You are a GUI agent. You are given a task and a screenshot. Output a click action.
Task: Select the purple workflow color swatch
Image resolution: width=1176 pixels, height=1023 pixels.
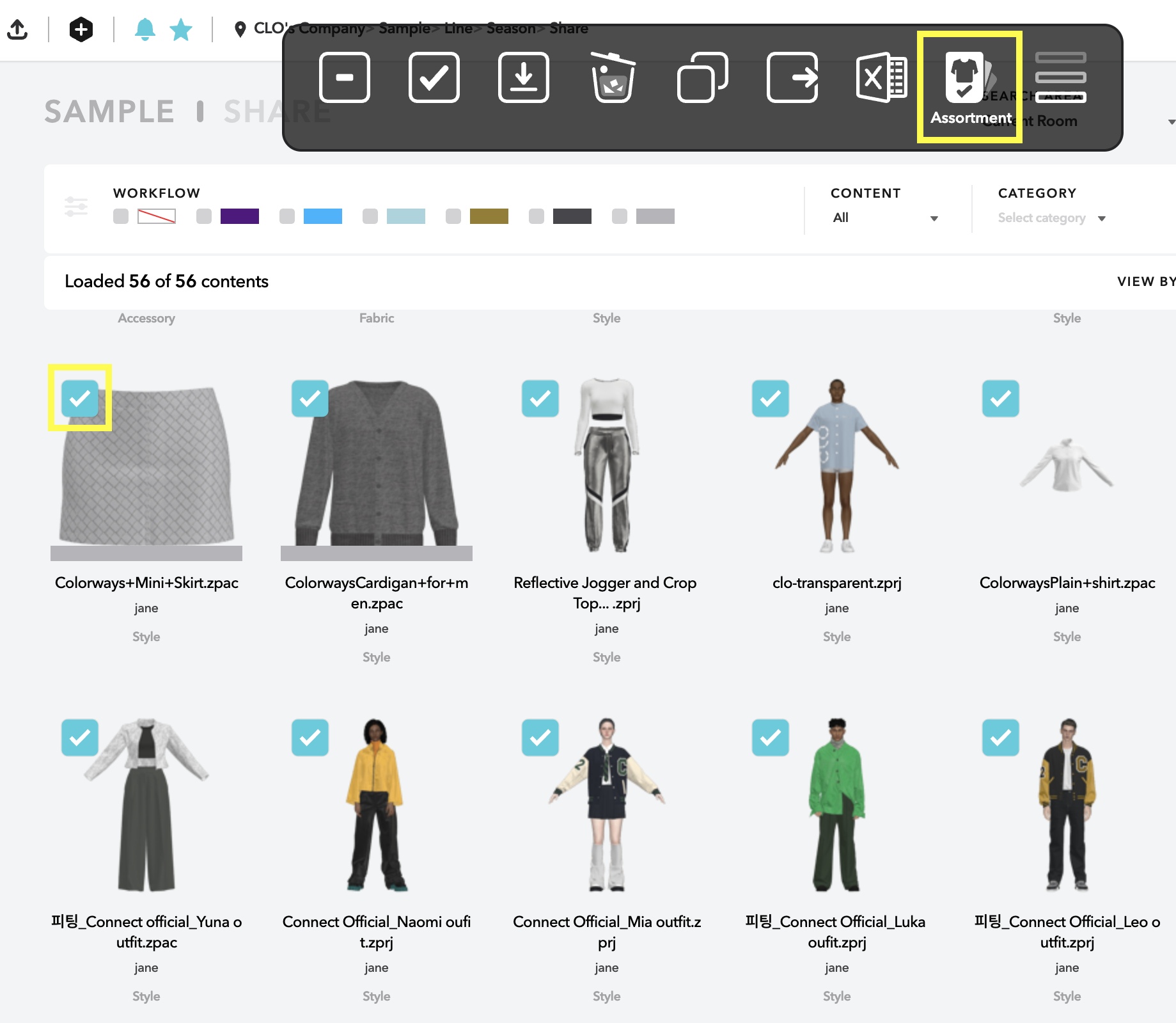point(240,216)
